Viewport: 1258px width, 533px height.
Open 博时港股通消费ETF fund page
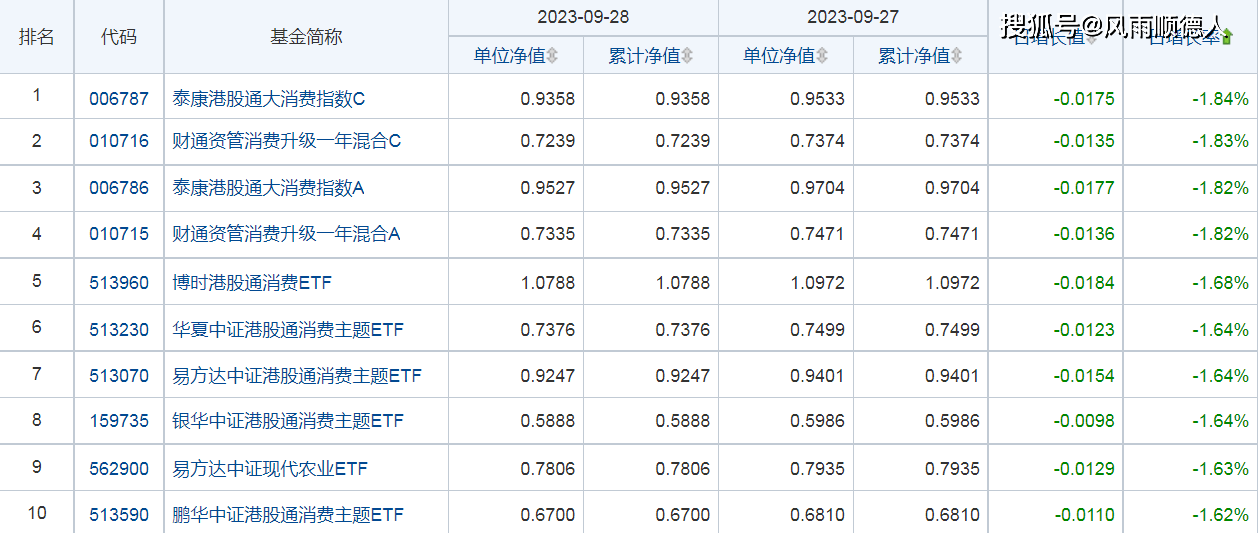point(251,283)
